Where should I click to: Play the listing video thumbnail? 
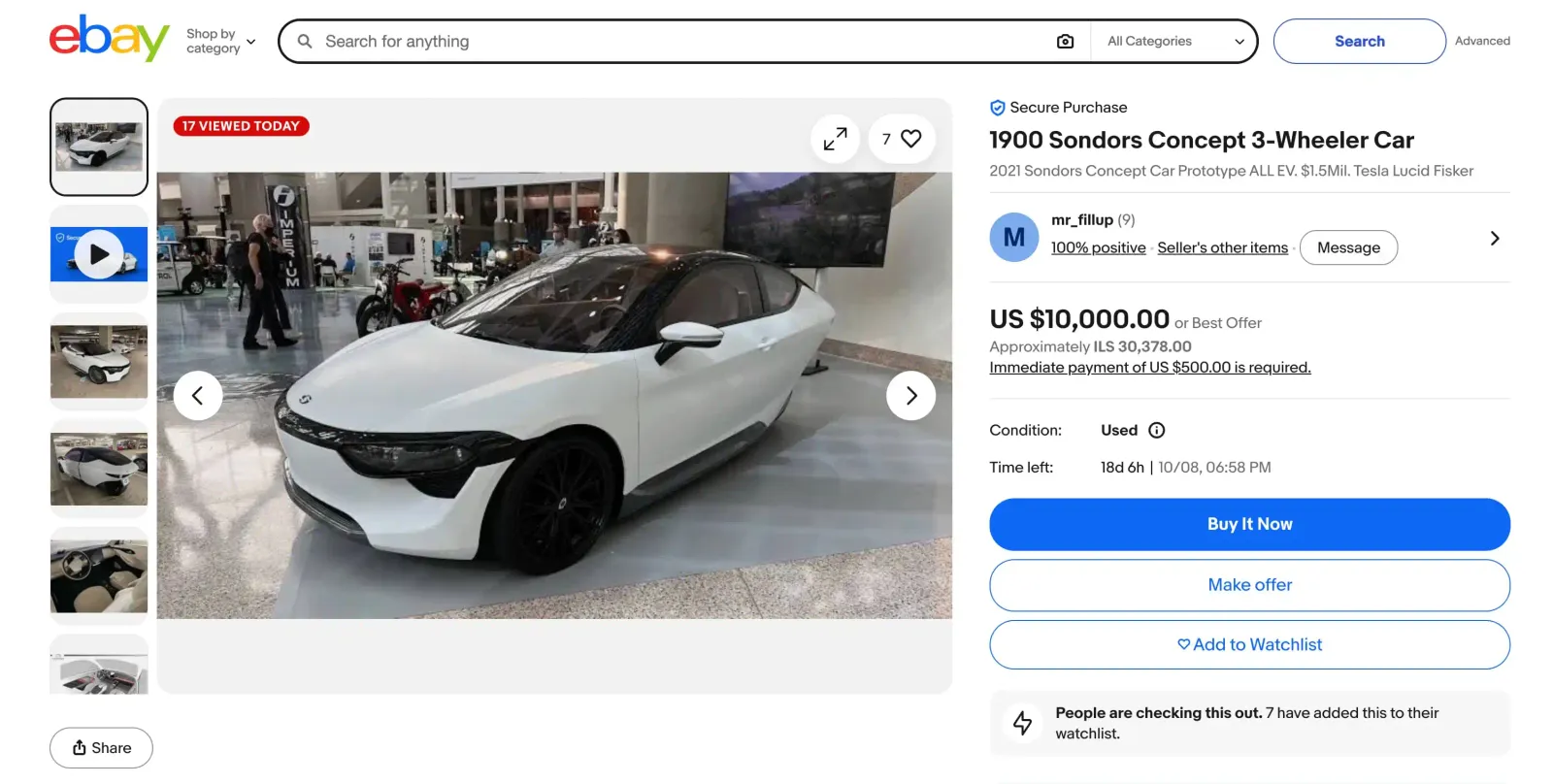pyautogui.click(x=99, y=254)
